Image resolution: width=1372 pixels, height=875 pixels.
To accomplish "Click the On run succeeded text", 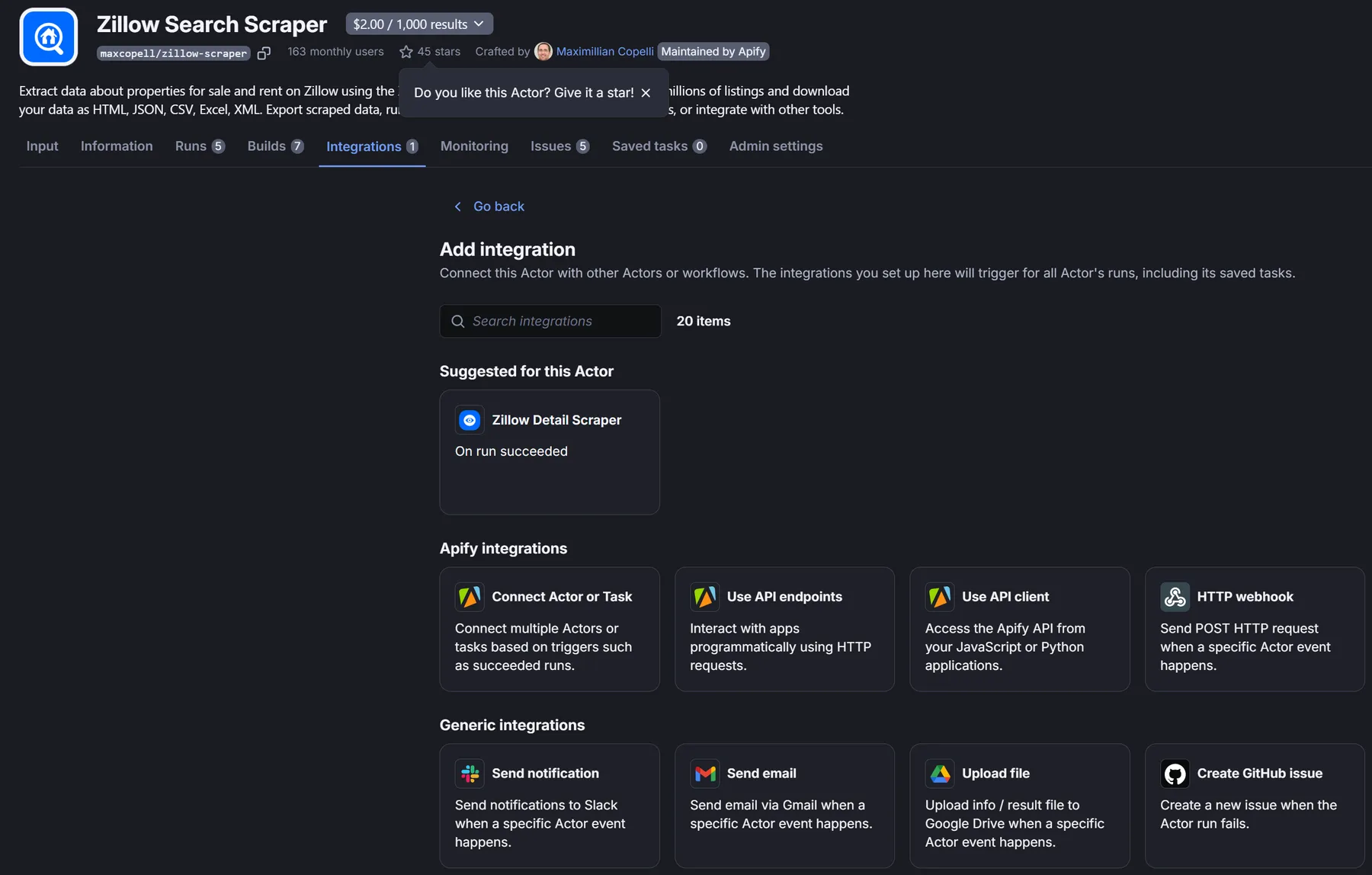I will tap(511, 451).
